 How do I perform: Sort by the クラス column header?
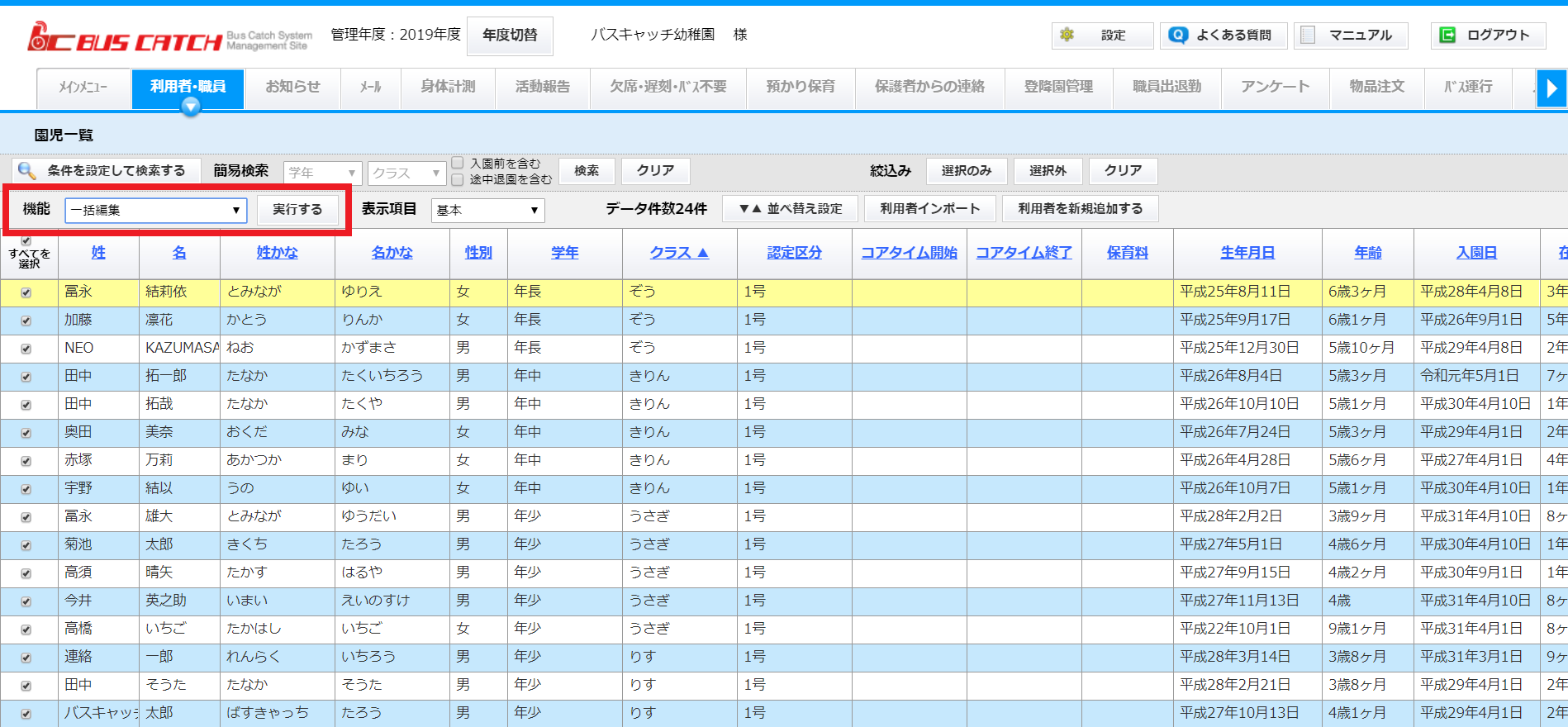679,253
